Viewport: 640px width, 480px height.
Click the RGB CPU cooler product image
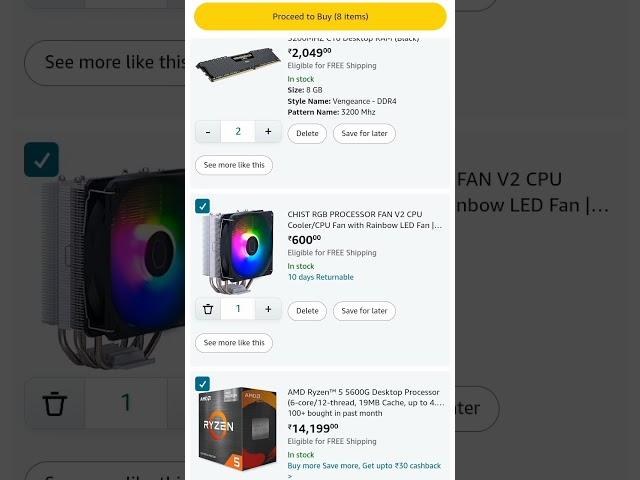coord(238,251)
